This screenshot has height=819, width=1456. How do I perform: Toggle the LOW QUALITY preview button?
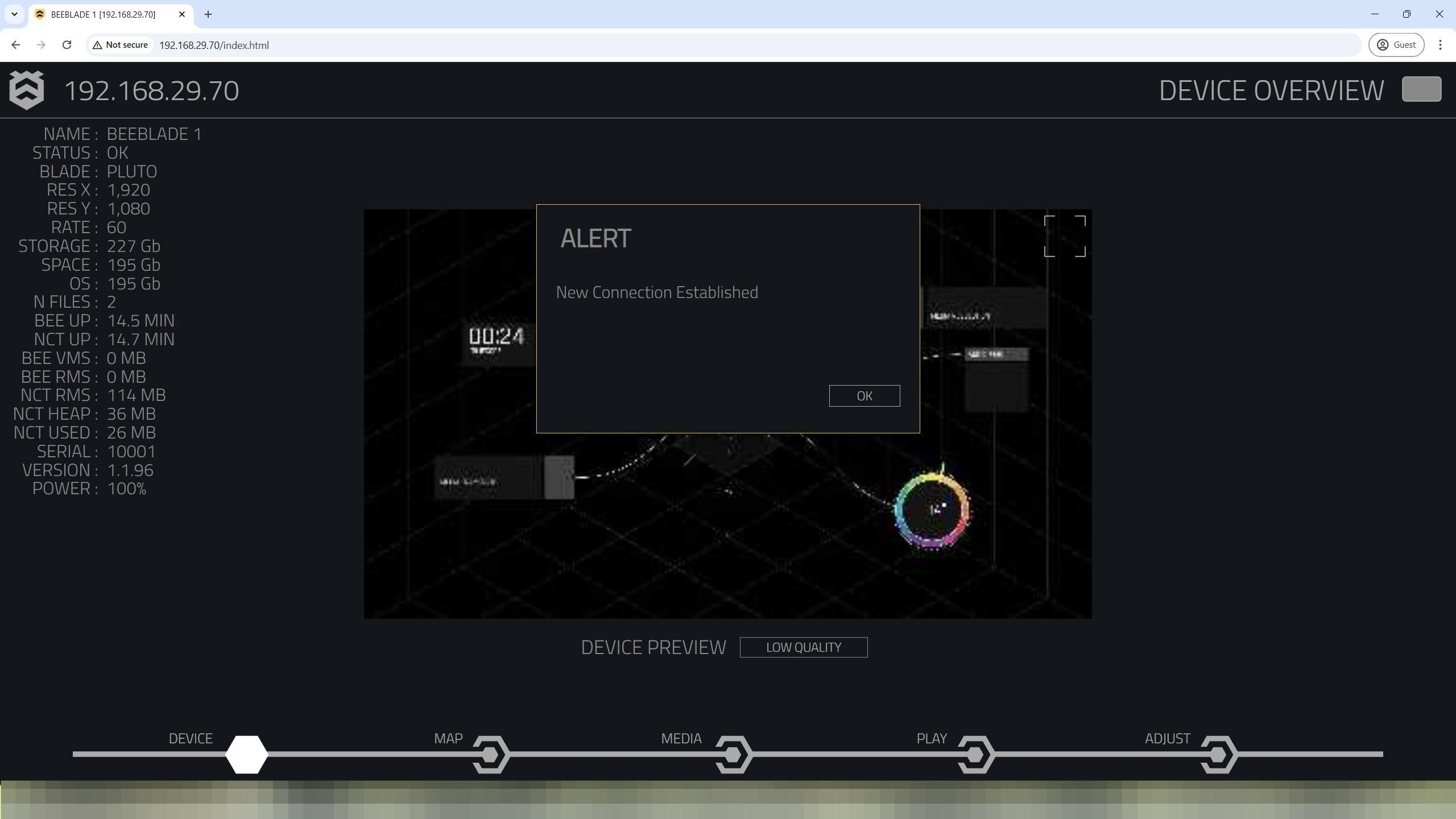point(803,647)
